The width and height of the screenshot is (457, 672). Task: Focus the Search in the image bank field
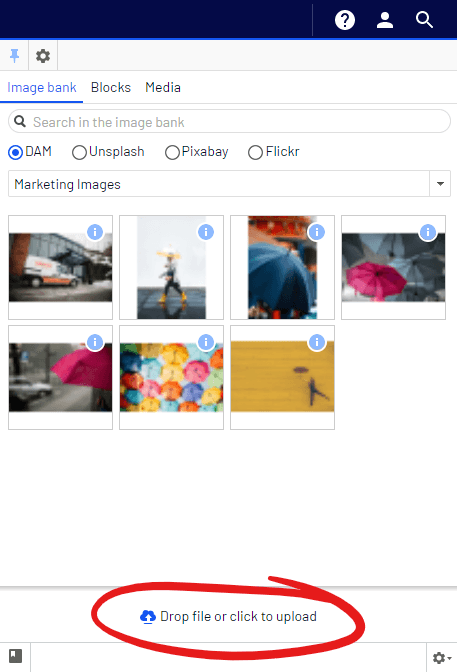229,122
